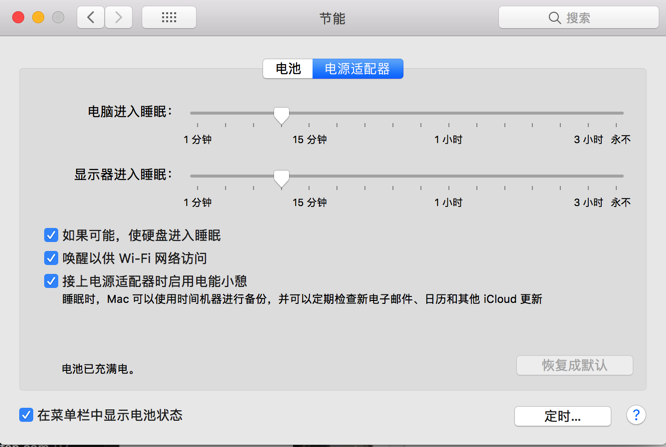Open the 定时... schedule dialog
The width and height of the screenshot is (666, 447).
tap(563, 416)
